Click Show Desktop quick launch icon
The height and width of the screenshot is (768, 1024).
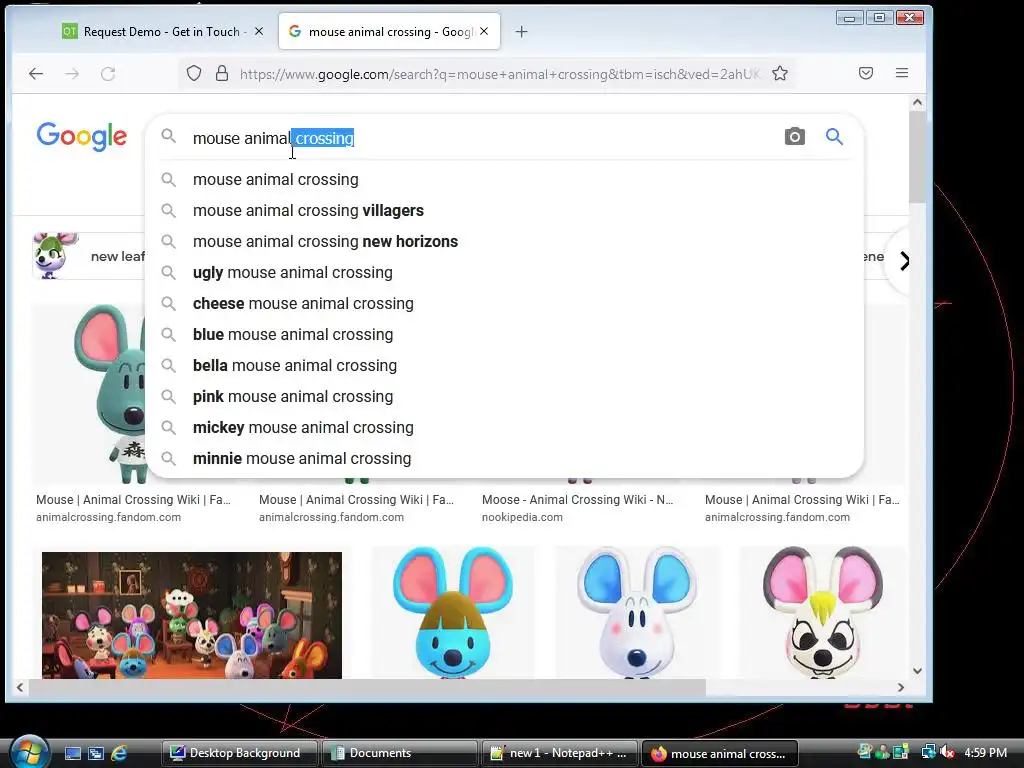tap(73, 753)
